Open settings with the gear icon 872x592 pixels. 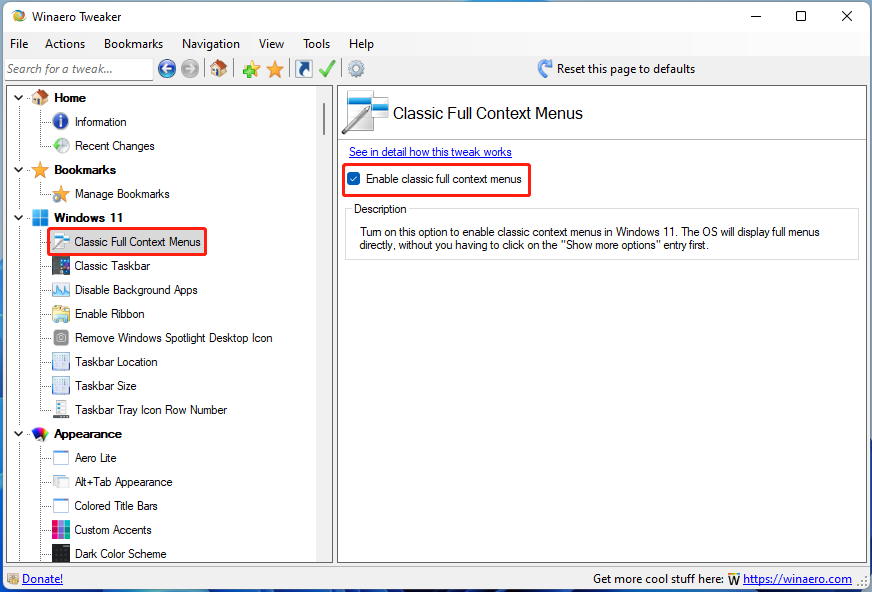(356, 69)
